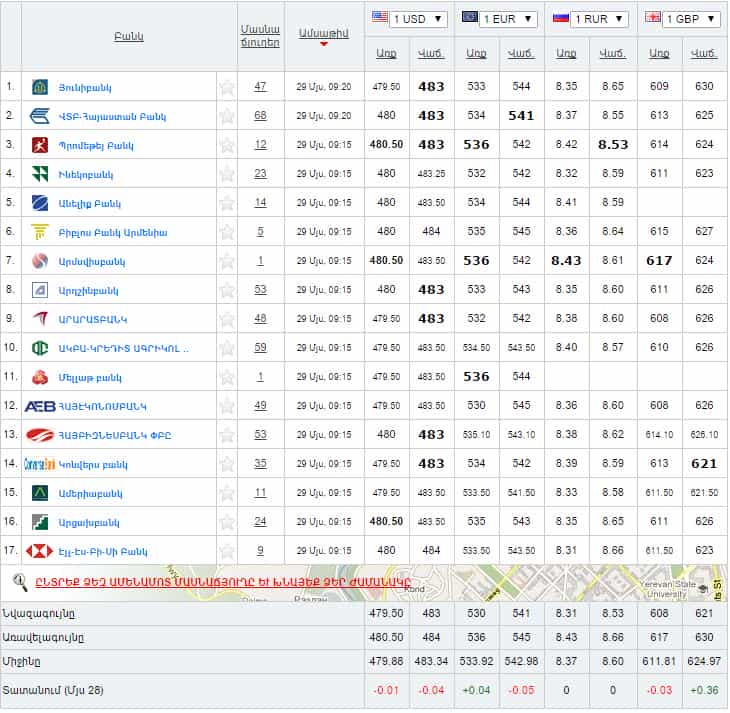The height and width of the screenshot is (713, 730).
Task: Toggle favorite star for Յունիբանկ
Action: pyautogui.click(x=227, y=87)
